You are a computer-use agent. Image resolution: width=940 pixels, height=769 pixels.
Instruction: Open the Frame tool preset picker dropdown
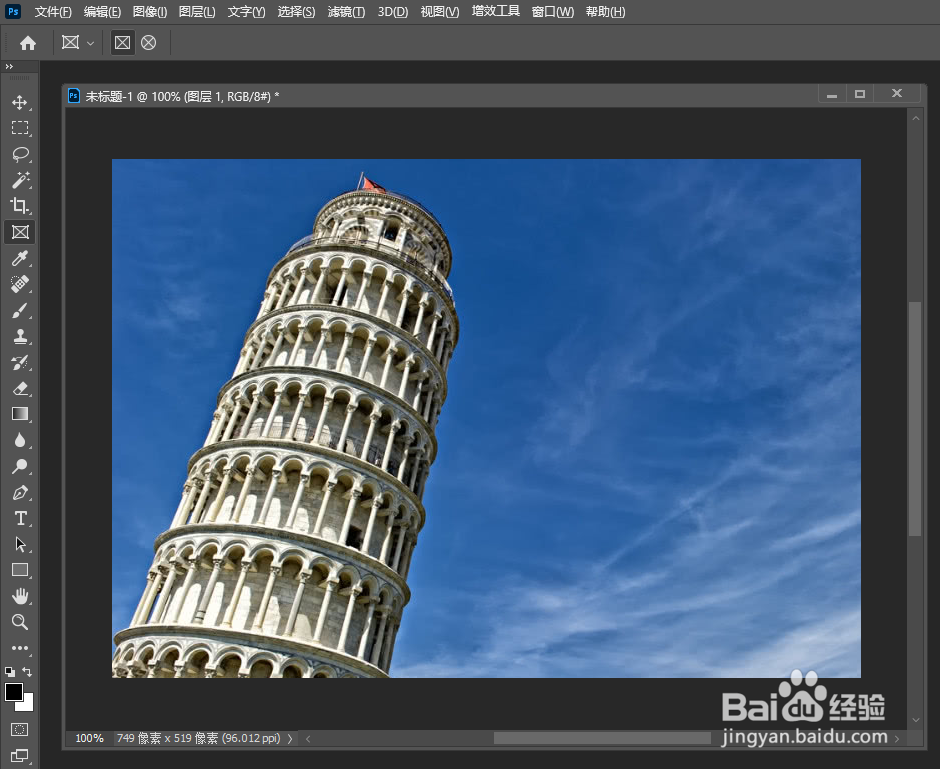91,43
